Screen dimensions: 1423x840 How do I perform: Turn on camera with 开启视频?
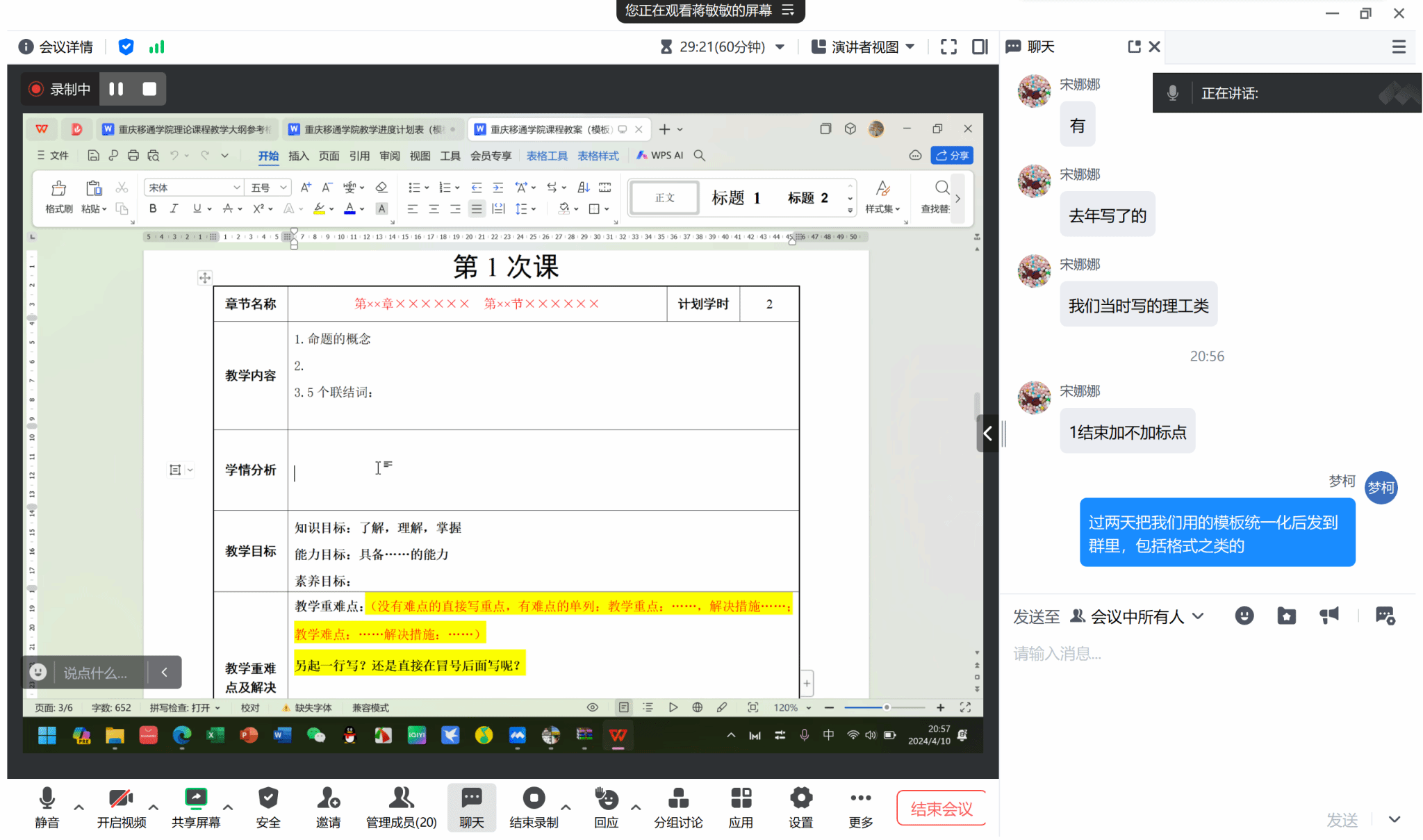[121, 807]
